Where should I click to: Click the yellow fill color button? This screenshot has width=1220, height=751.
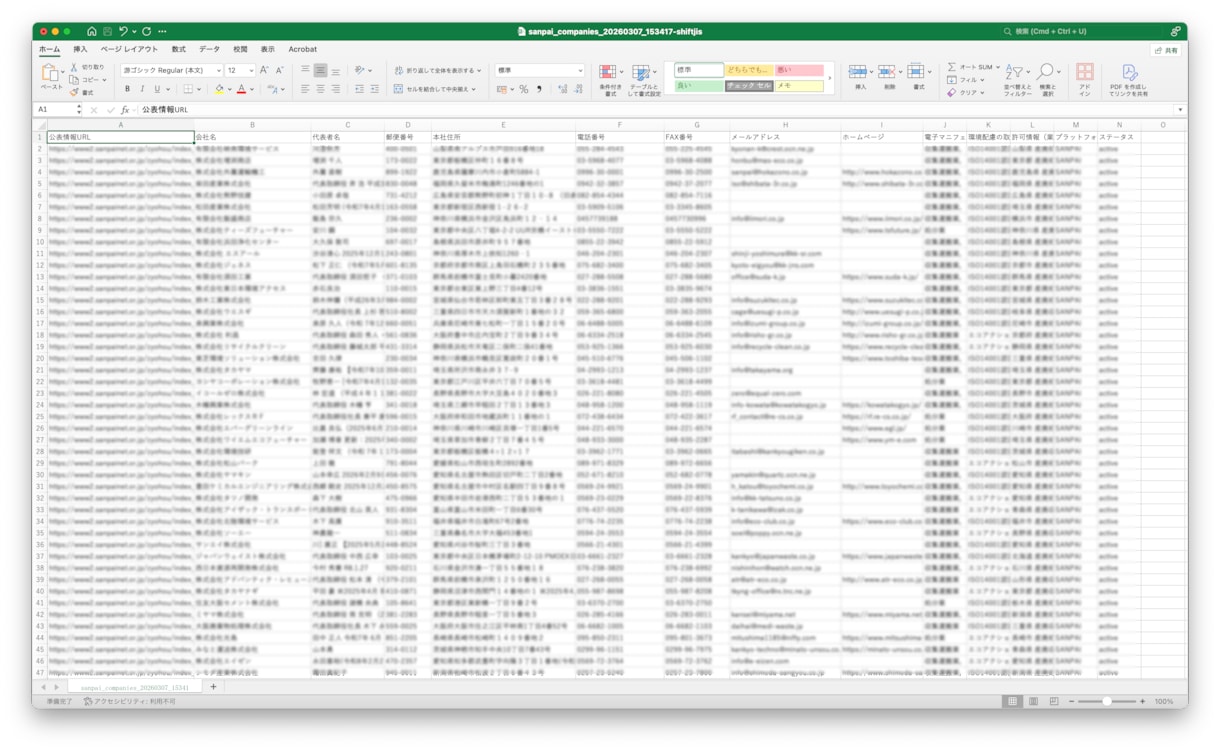coord(219,89)
